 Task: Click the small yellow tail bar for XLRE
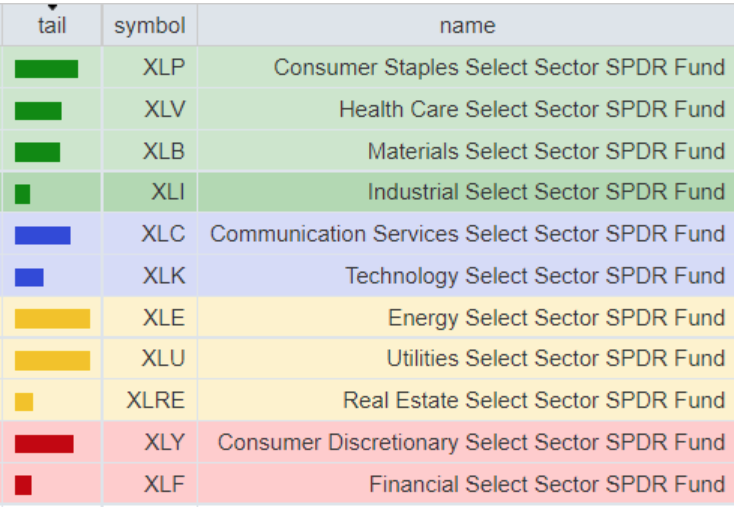(x=24, y=401)
